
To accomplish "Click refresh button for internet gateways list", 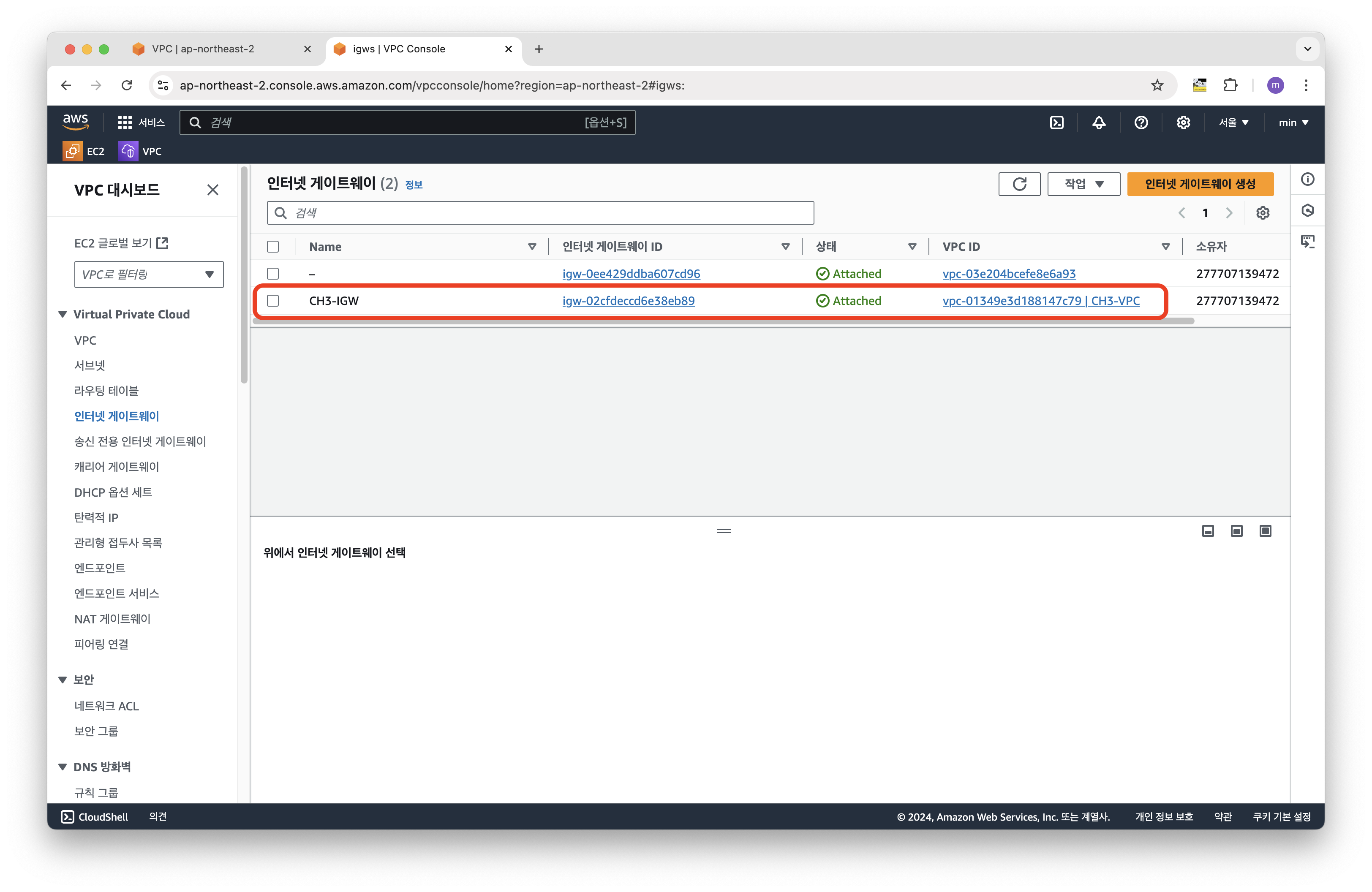I will coord(1019,184).
